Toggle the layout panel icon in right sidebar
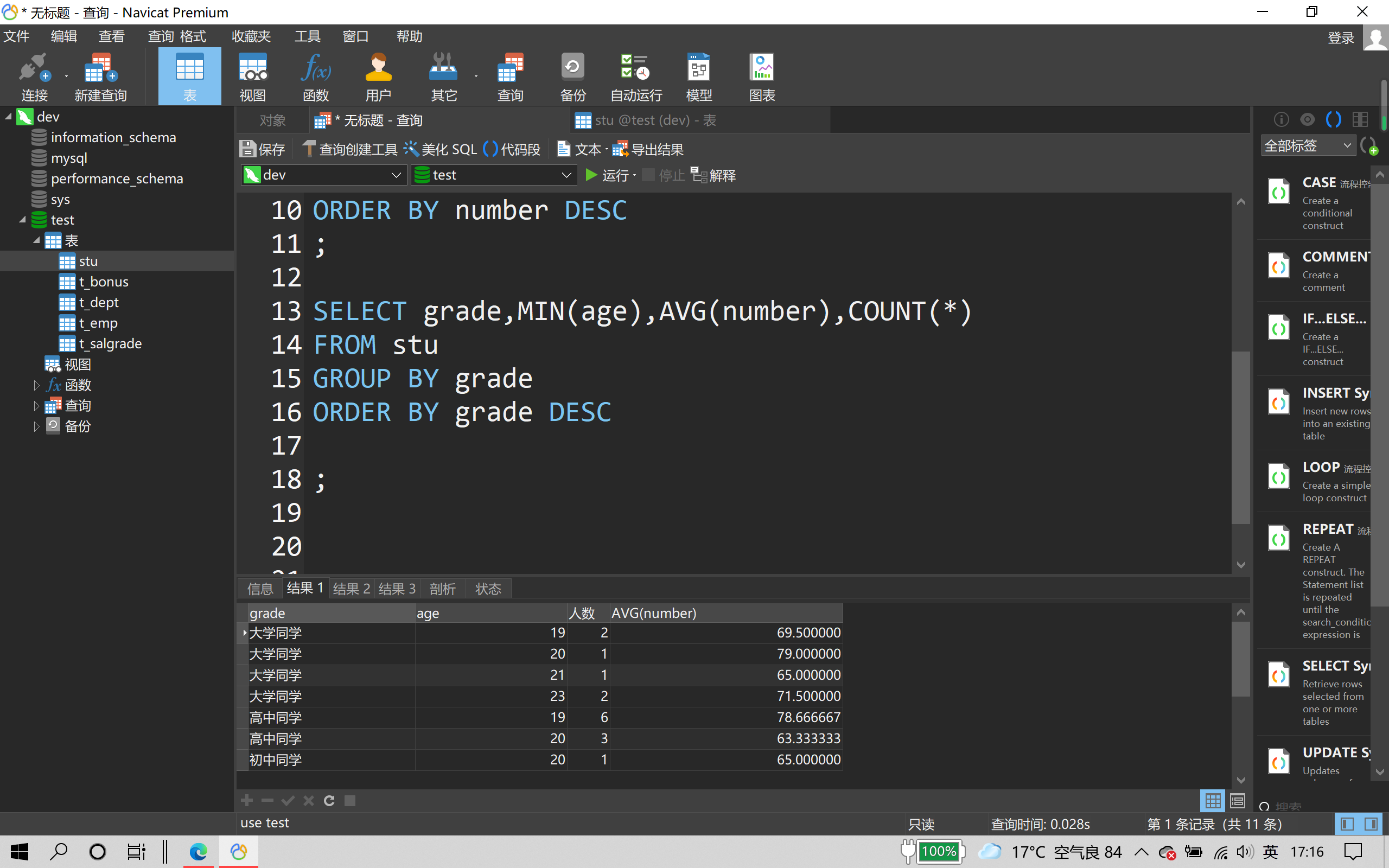 tap(1360, 119)
